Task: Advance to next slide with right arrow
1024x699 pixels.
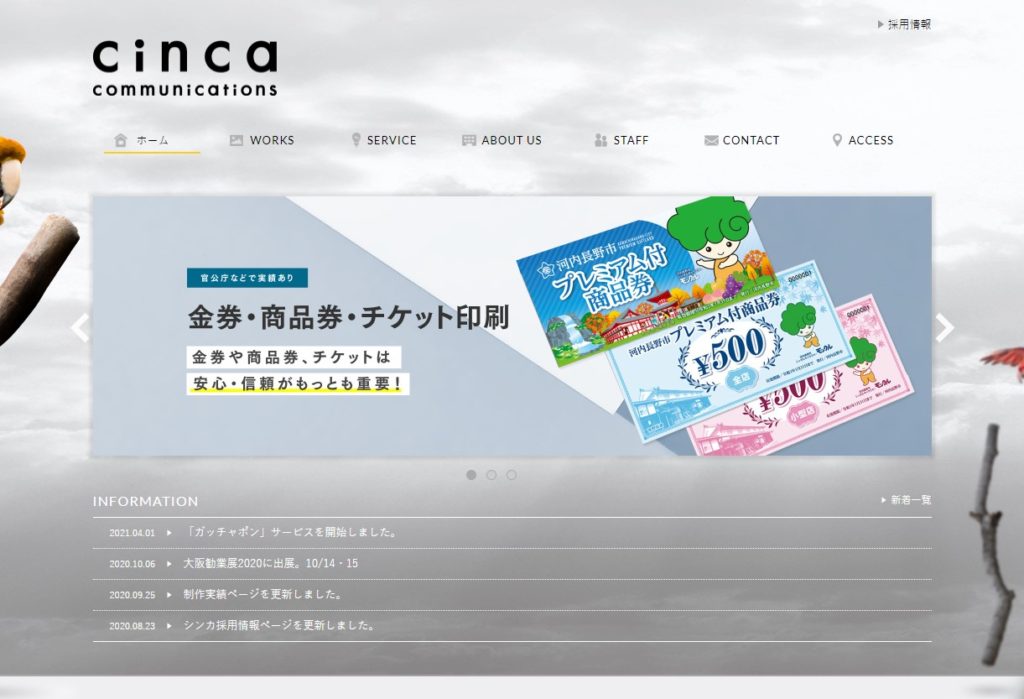Action: pyautogui.click(x=944, y=328)
